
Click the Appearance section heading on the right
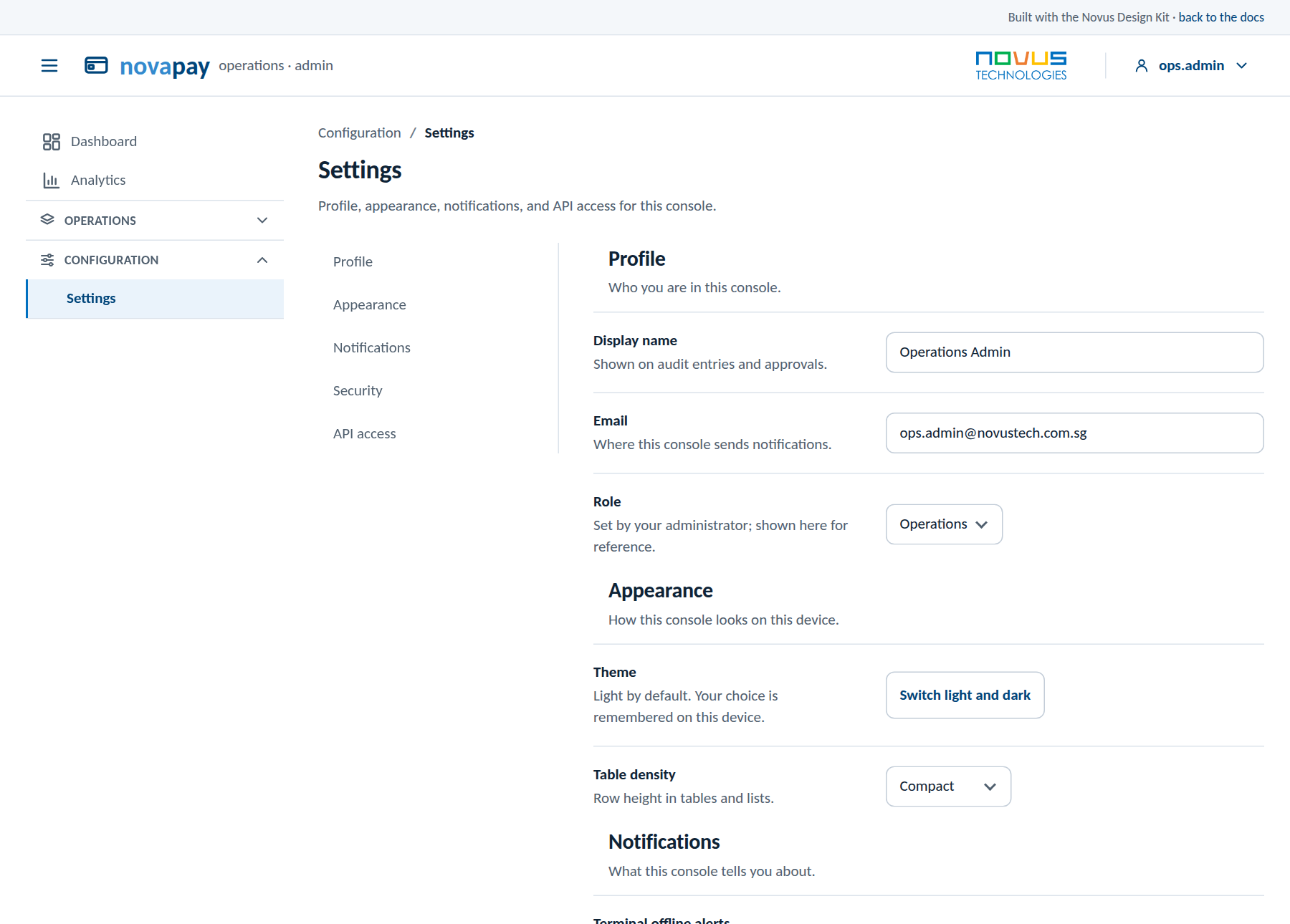point(660,591)
